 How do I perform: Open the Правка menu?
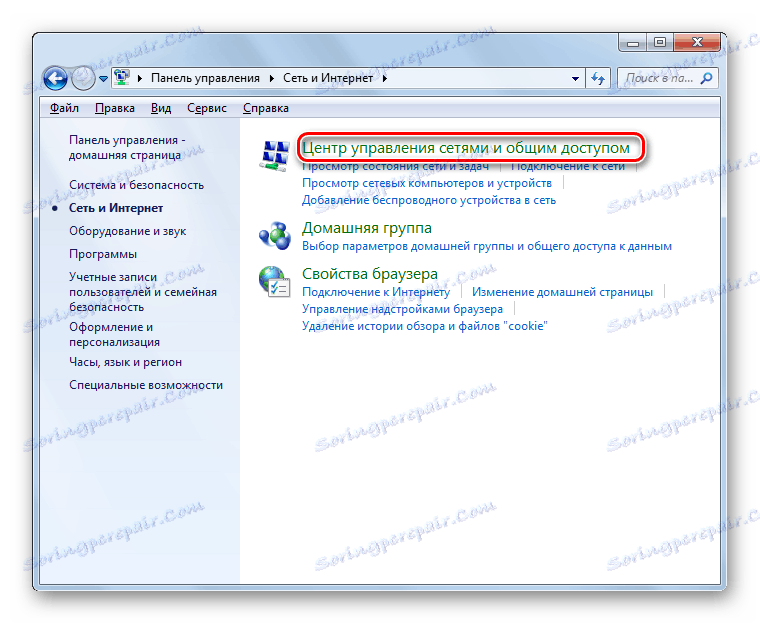pos(115,108)
